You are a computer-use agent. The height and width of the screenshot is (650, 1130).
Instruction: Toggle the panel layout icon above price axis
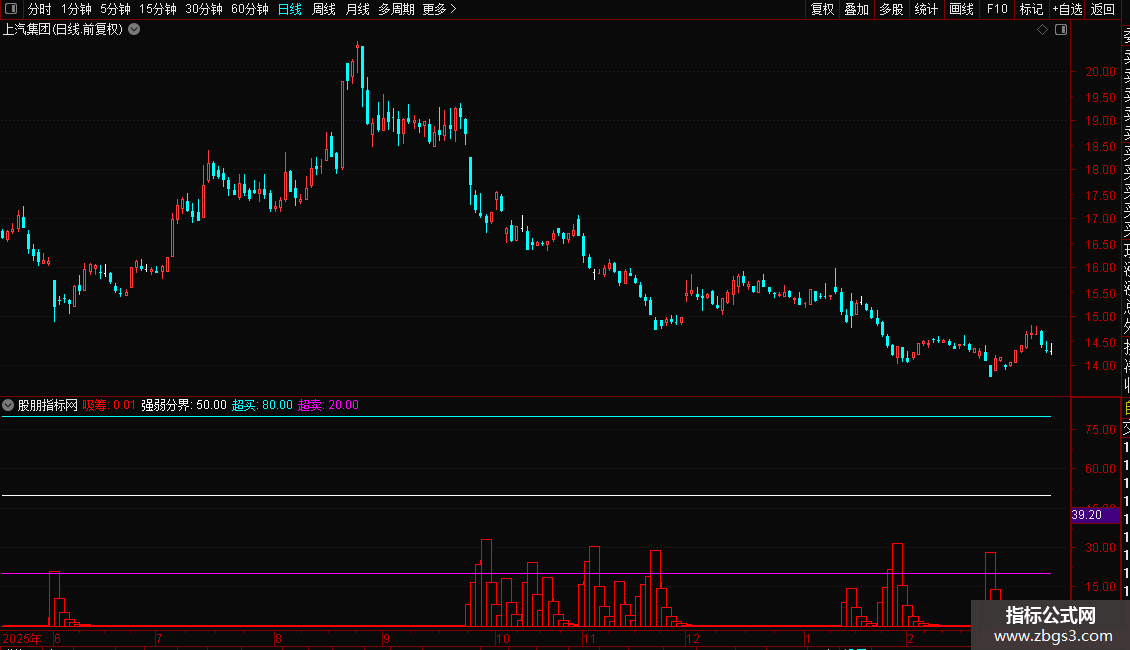[x=1061, y=30]
